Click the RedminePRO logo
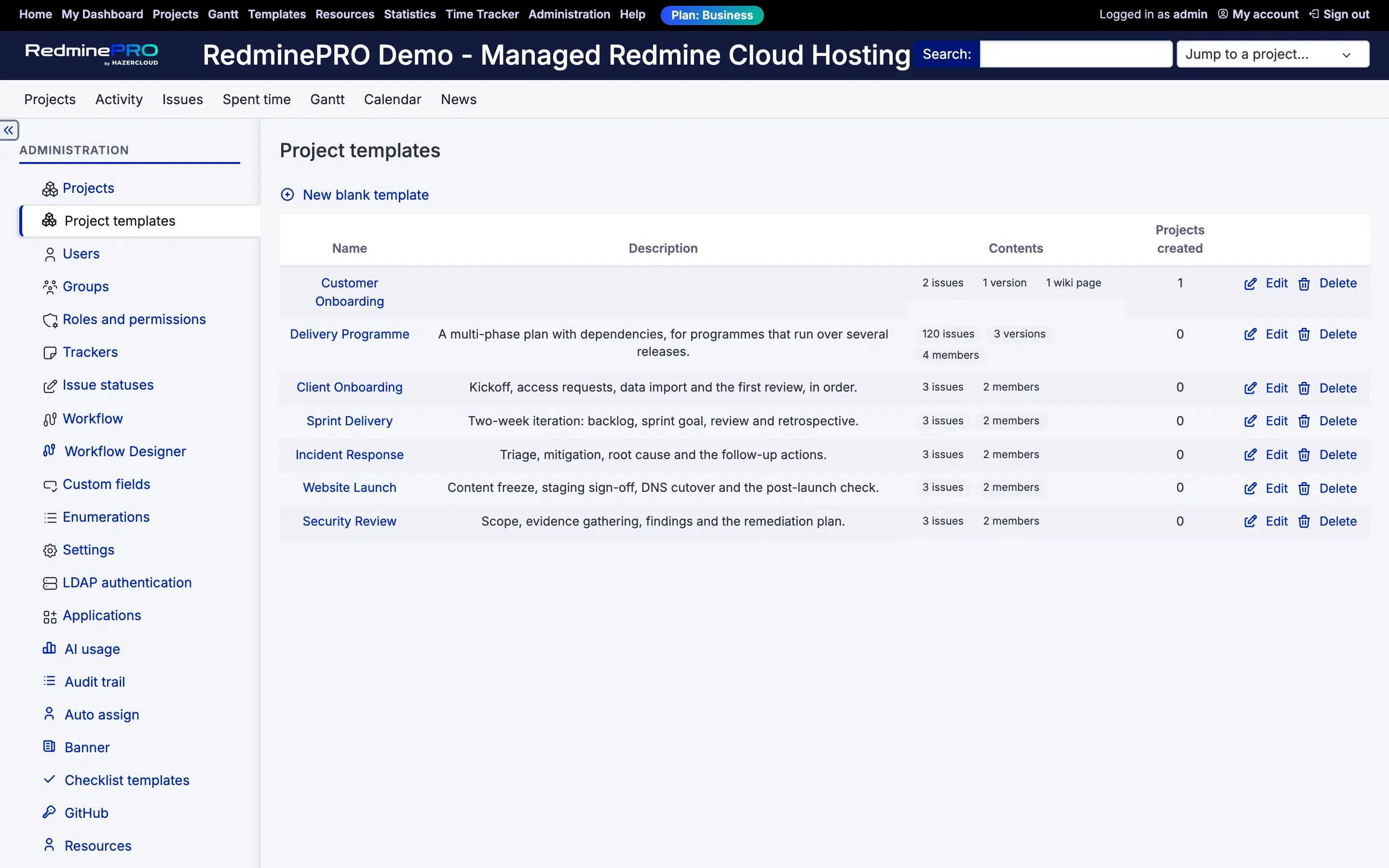 click(92, 54)
